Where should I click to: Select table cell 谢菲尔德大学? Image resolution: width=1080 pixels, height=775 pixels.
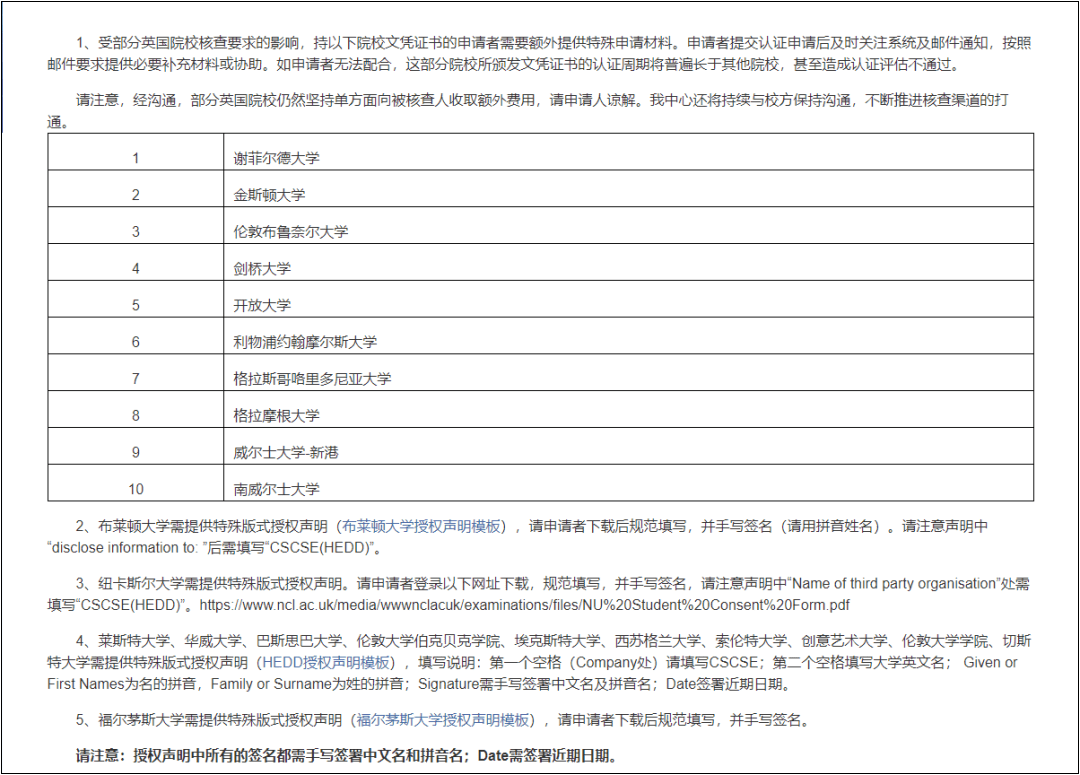pos(628,152)
